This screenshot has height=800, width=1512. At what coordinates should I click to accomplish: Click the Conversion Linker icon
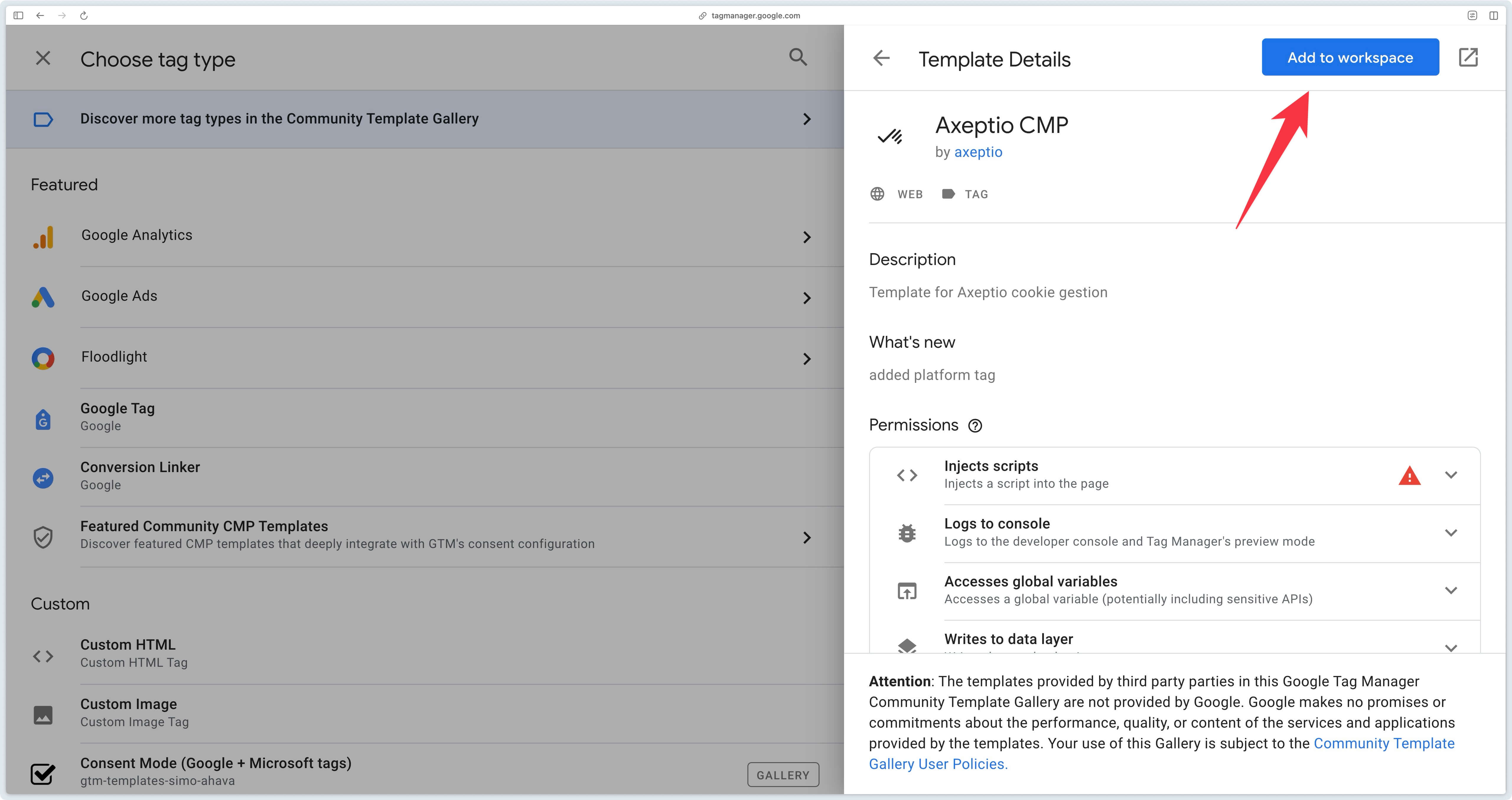[x=43, y=478]
